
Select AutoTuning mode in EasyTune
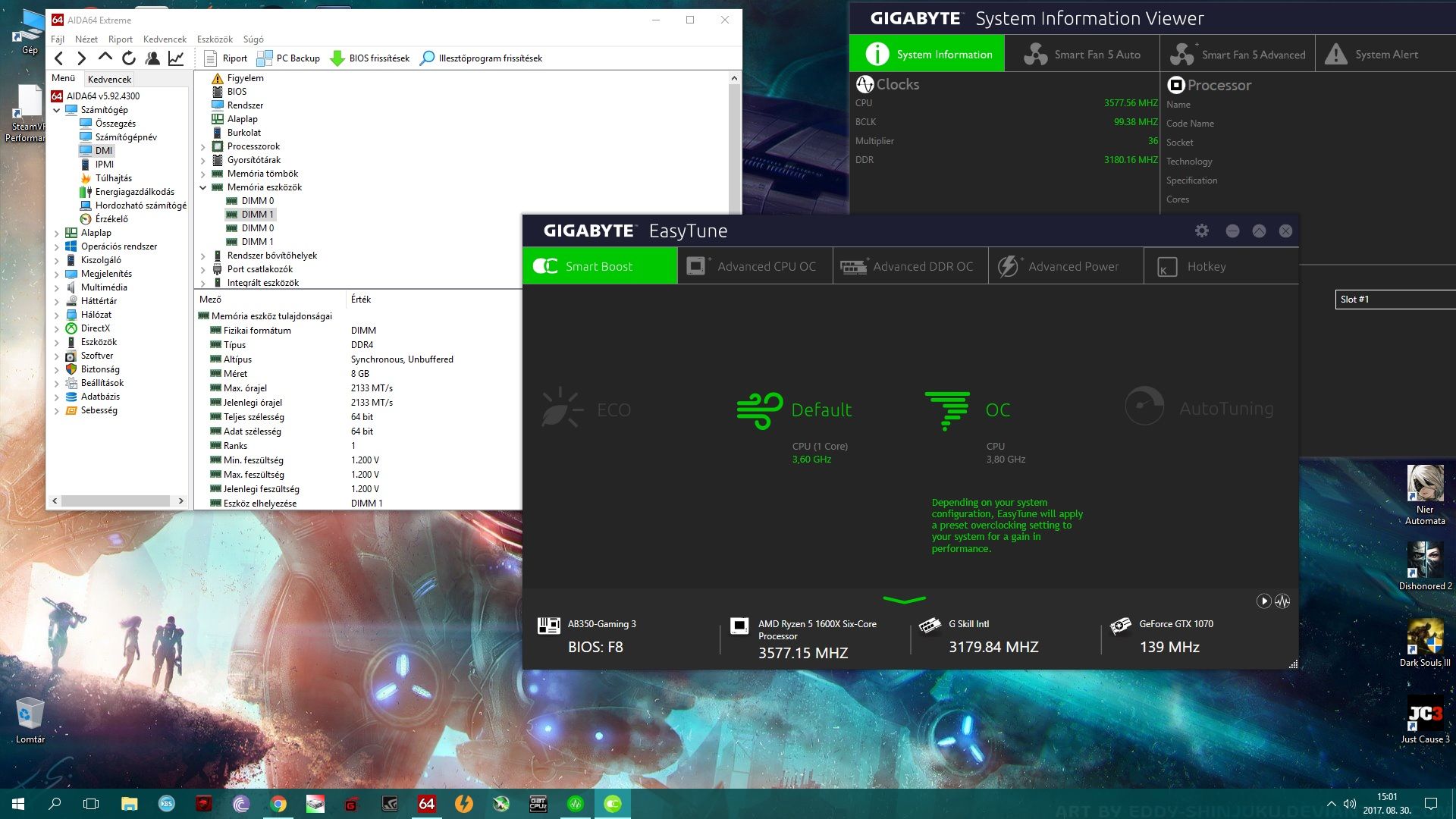tap(1200, 408)
